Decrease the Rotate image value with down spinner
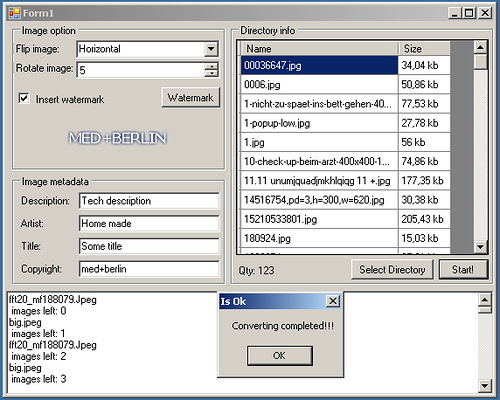This screenshot has width=500, height=400. 211,73
